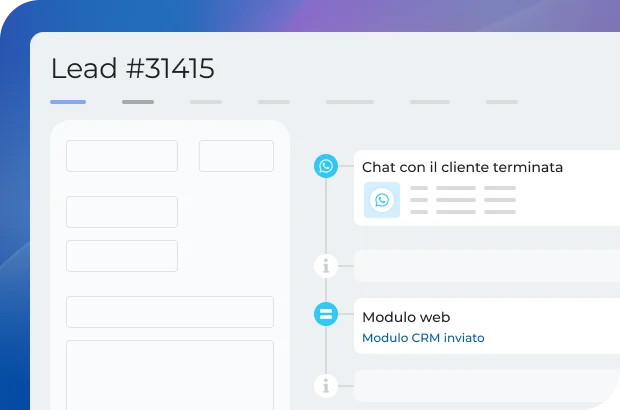Viewport: 620px width, 410px height.
Task: Click the Chat con il cliente terminata title
Action: [x=462, y=167]
